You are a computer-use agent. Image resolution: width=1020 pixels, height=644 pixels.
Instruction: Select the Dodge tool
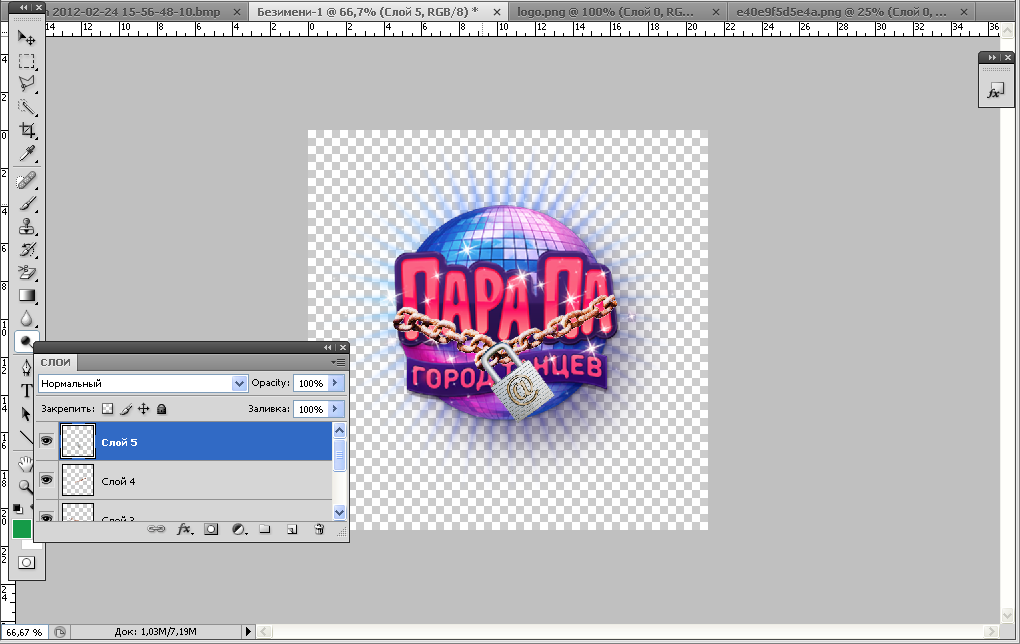pos(25,340)
